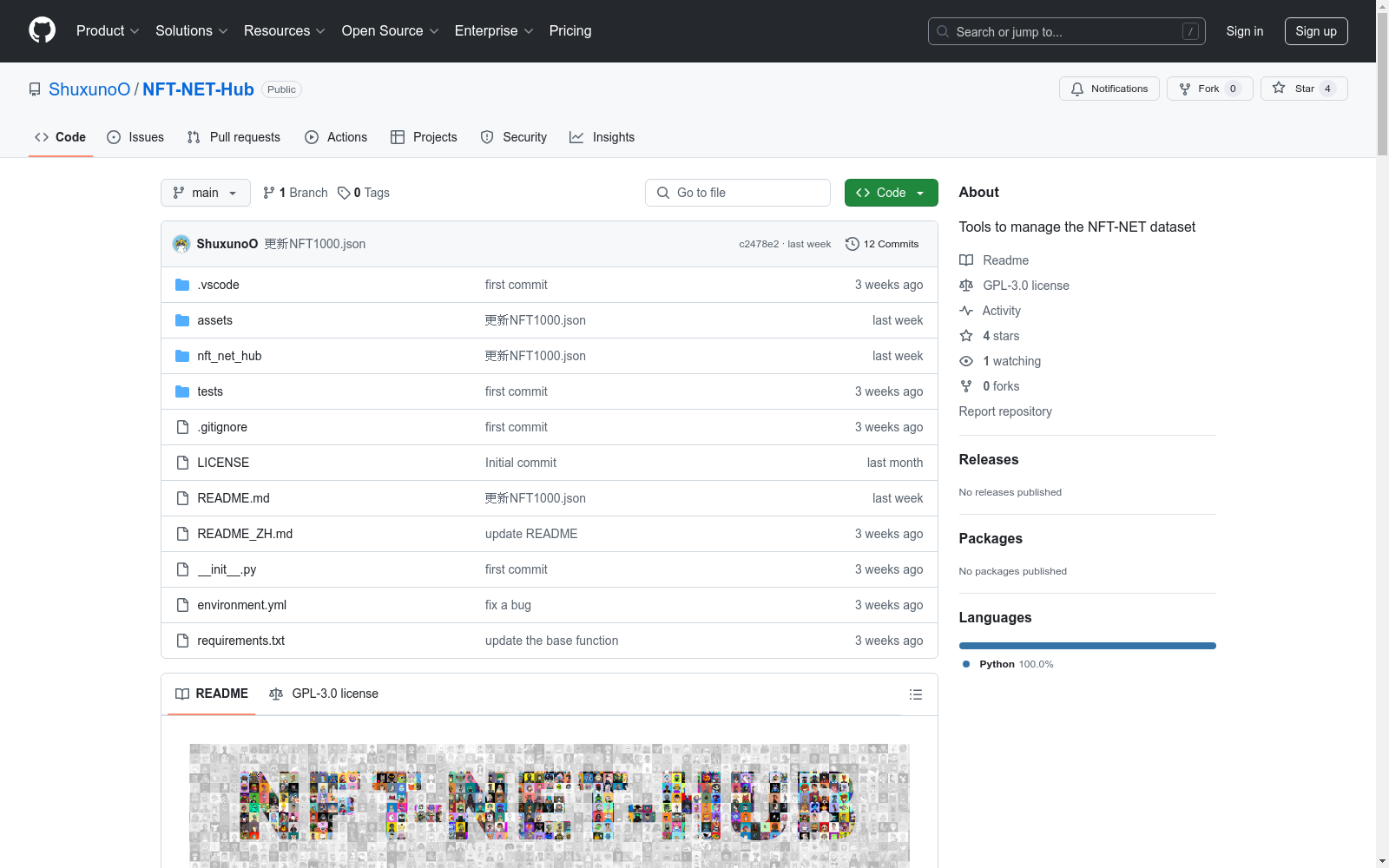Click the nft_net_hub folder icon

182,356
